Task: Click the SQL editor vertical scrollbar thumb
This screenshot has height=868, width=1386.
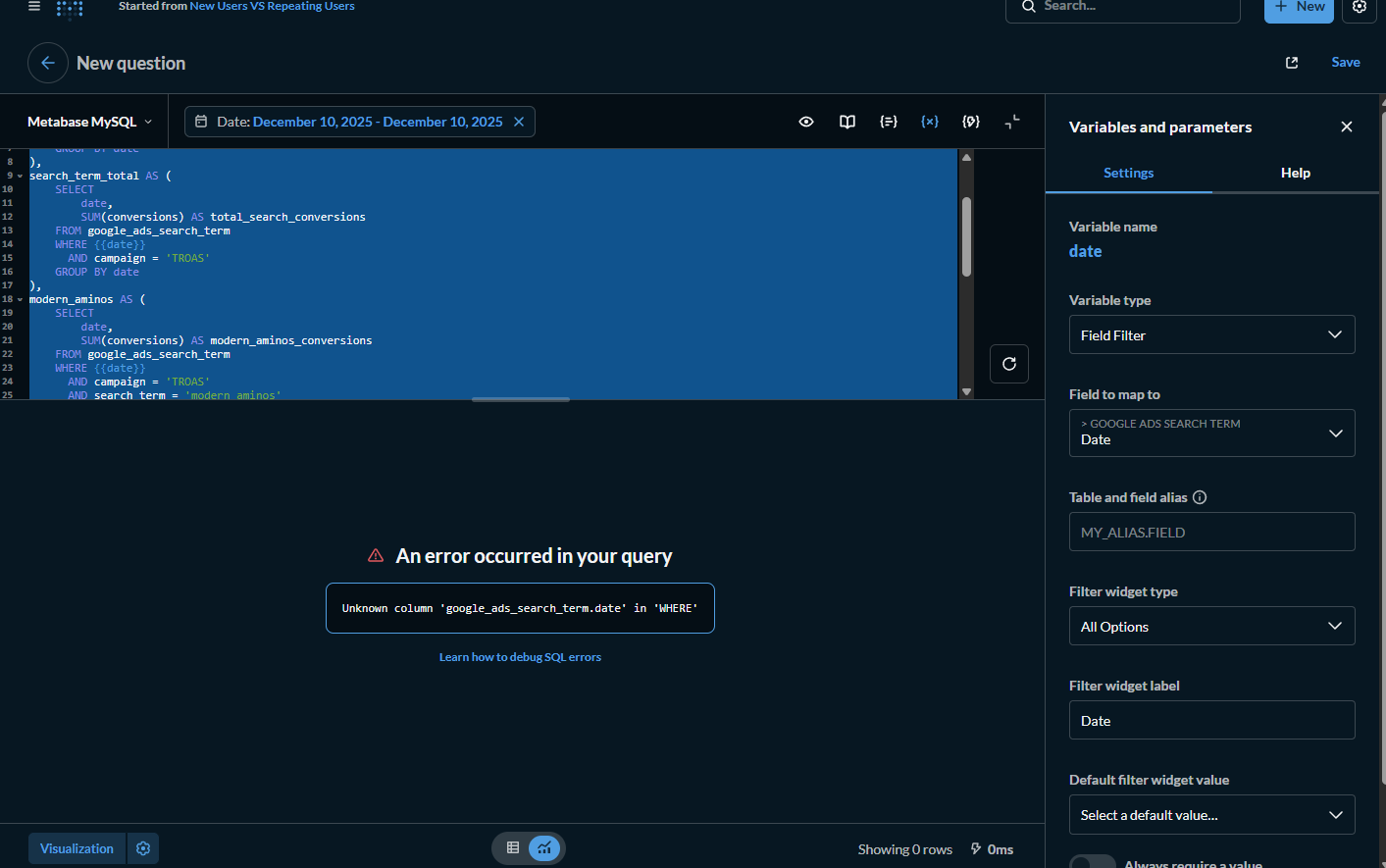Action: point(966,237)
